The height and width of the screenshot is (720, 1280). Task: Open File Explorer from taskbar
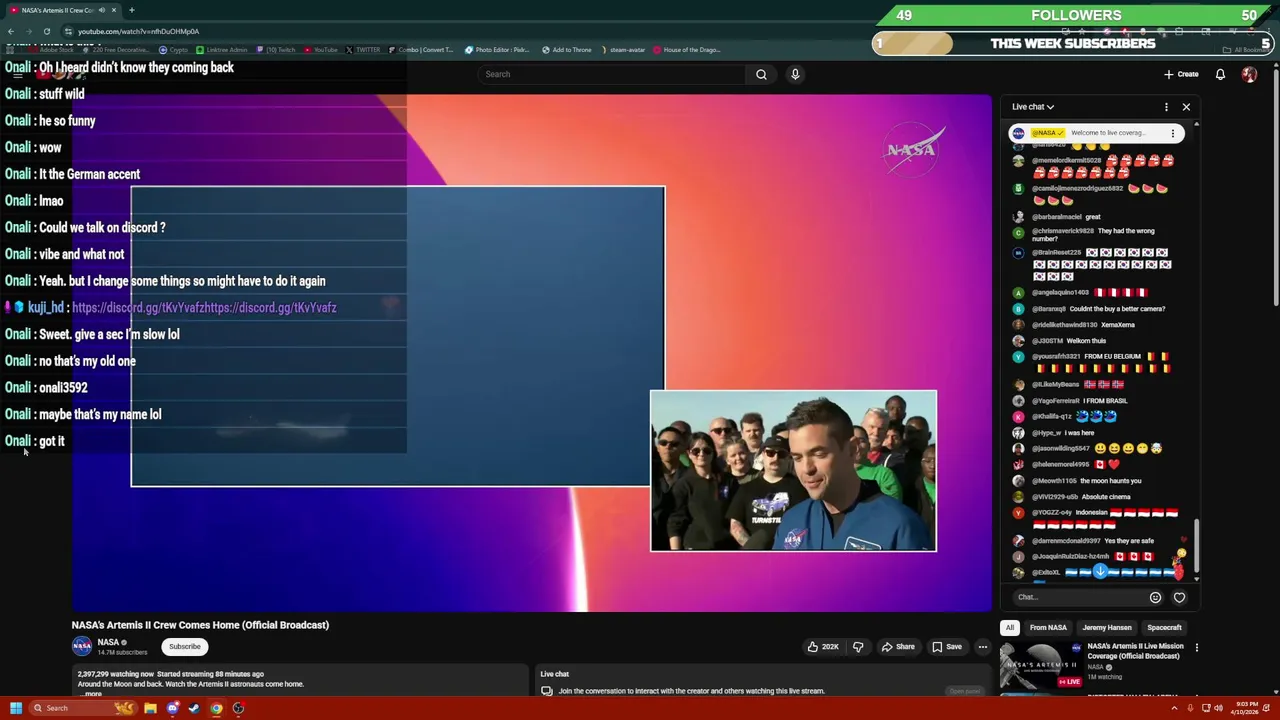pos(150,708)
